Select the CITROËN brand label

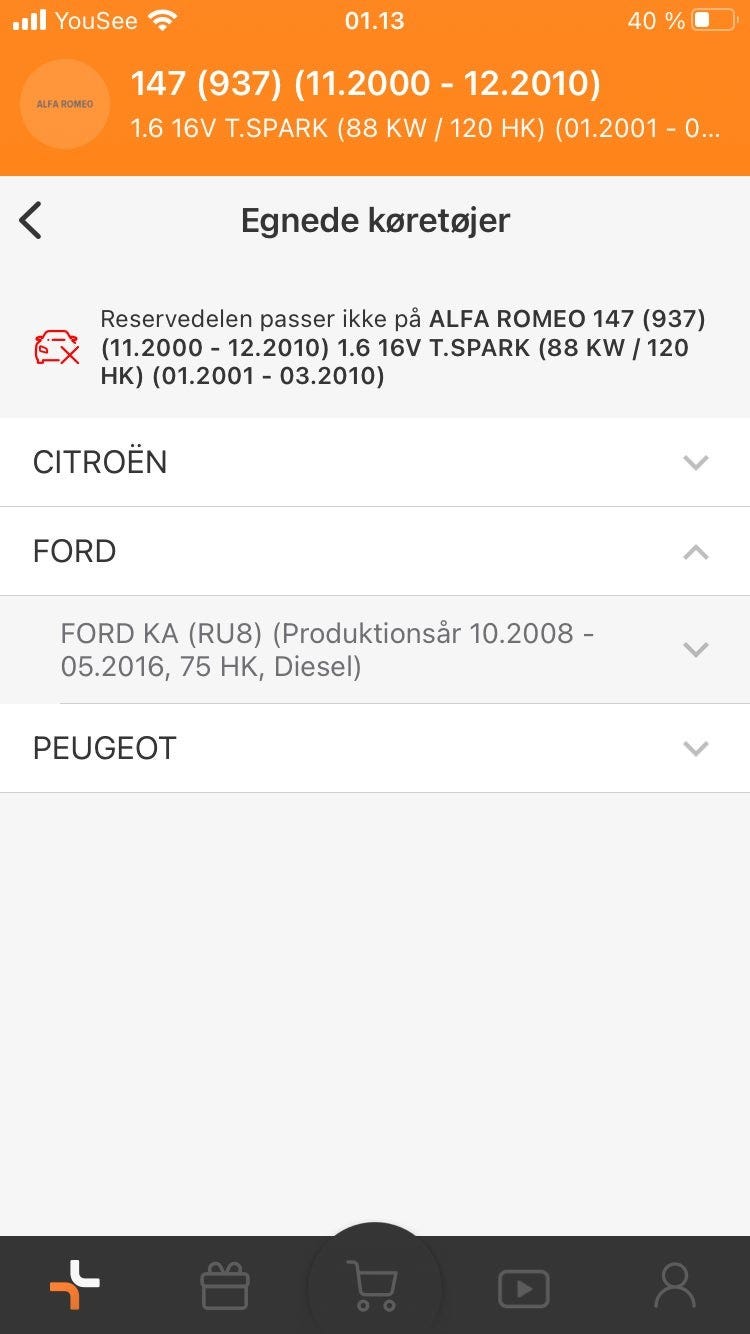tap(100, 462)
